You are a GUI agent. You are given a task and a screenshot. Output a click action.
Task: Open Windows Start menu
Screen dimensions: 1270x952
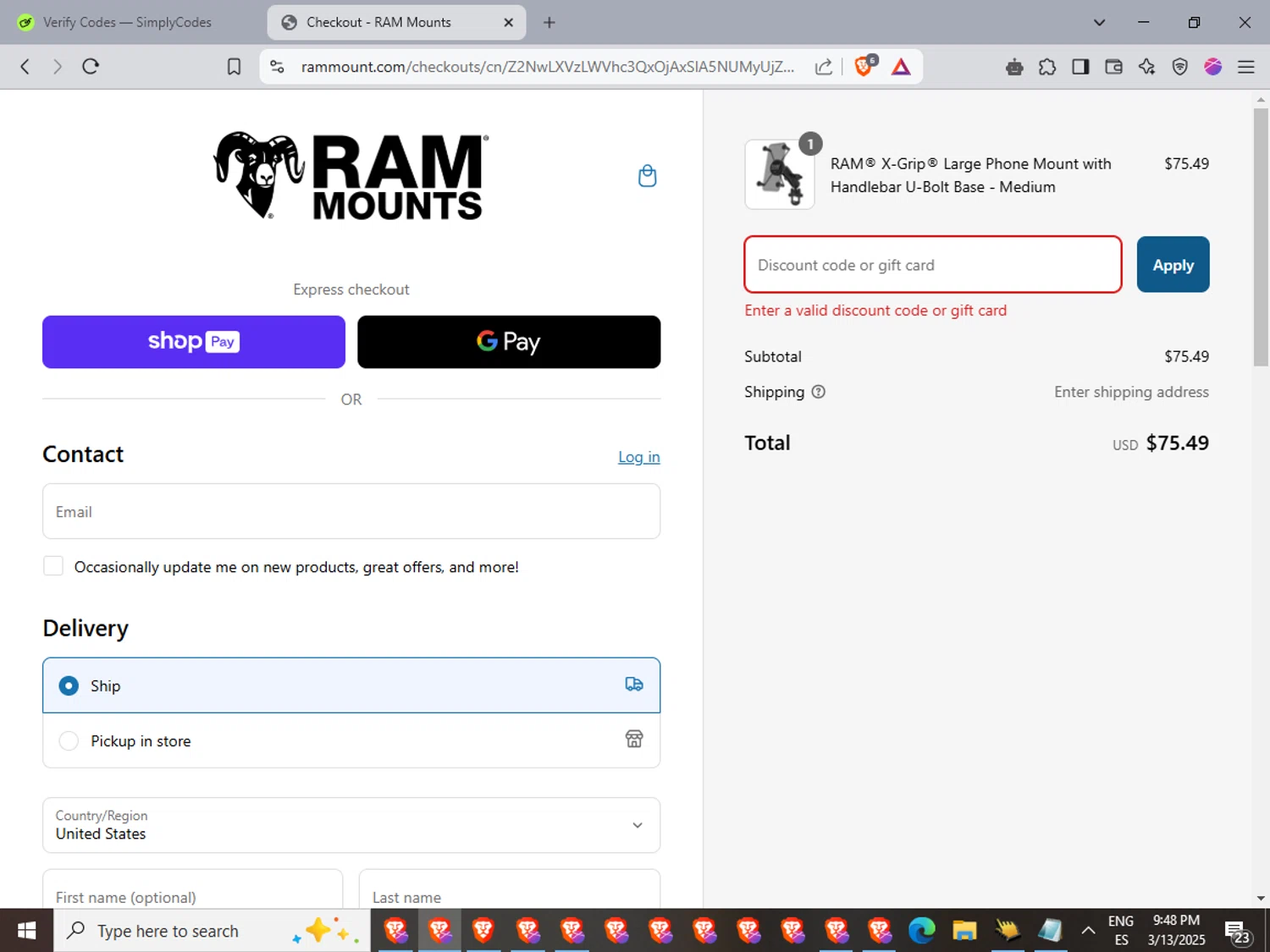(x=26, y=931)
